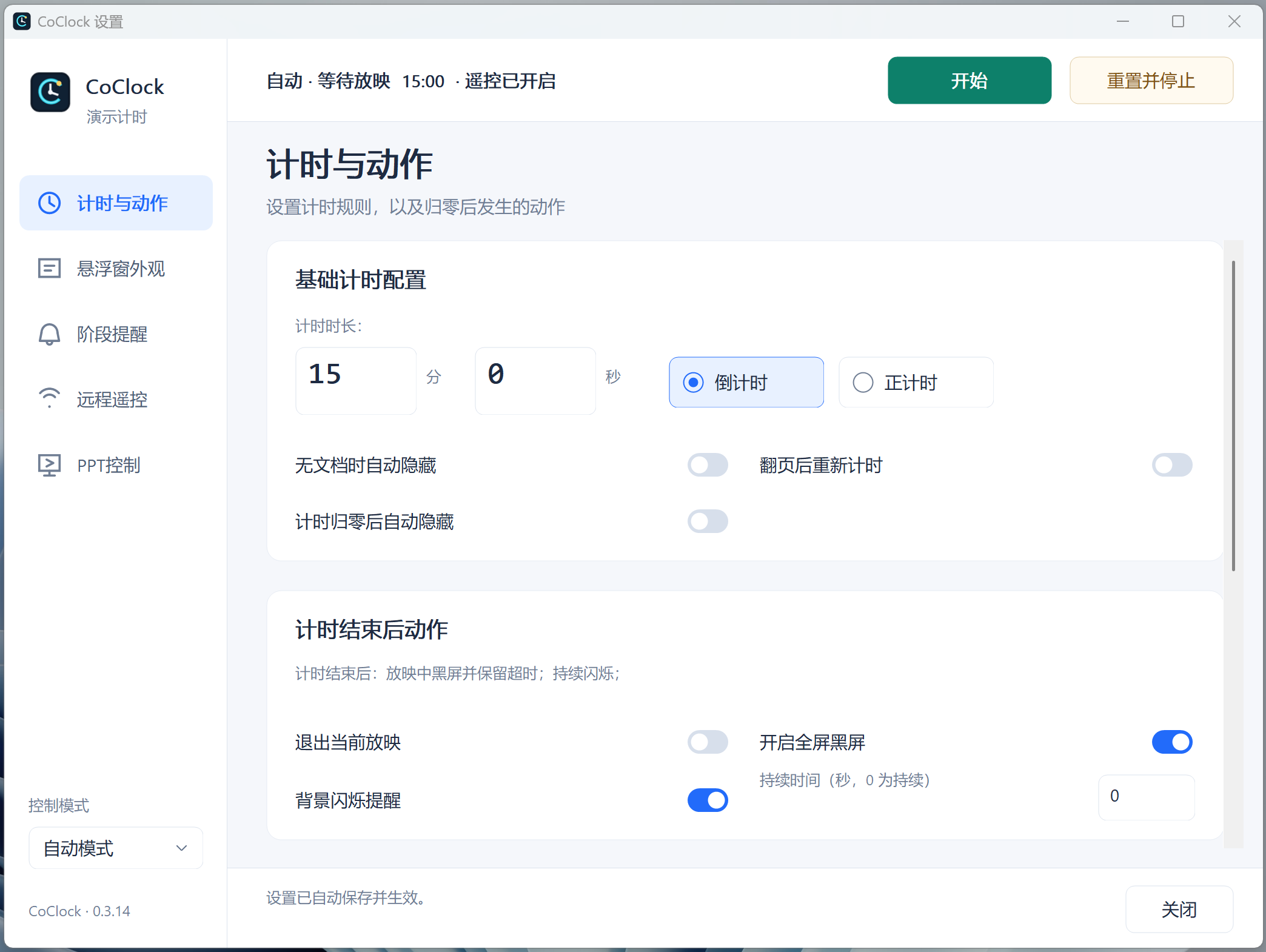The width and height of the screenshot is (1266, 952).
Task: Go to 阶段提醒 settings
Action: coord(116,334)
